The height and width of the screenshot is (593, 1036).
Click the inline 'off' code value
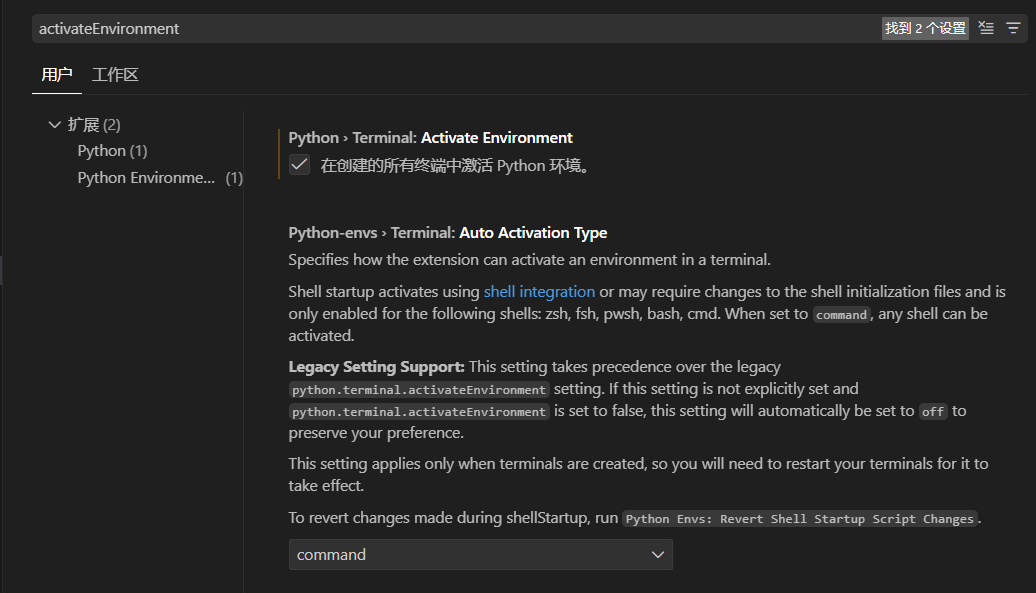pyautogui.click(x=933, y=411)
